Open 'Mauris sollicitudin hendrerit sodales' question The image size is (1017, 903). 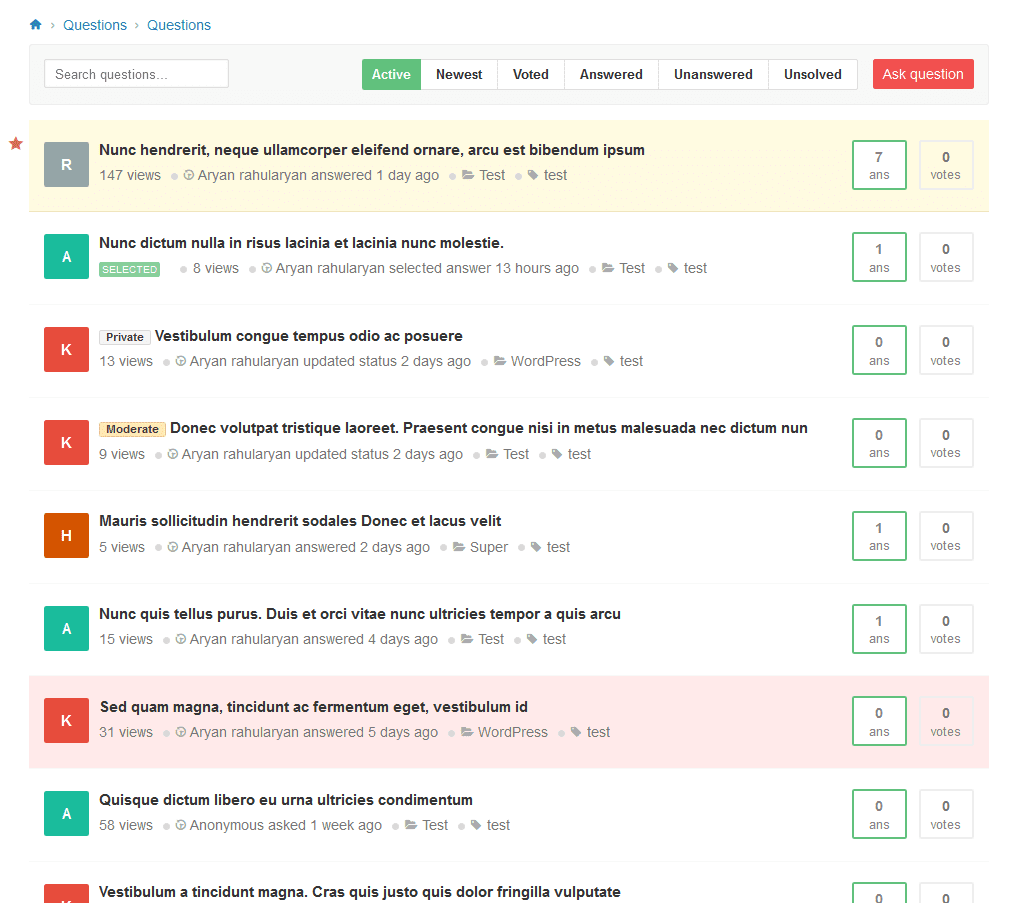[300, 521]
